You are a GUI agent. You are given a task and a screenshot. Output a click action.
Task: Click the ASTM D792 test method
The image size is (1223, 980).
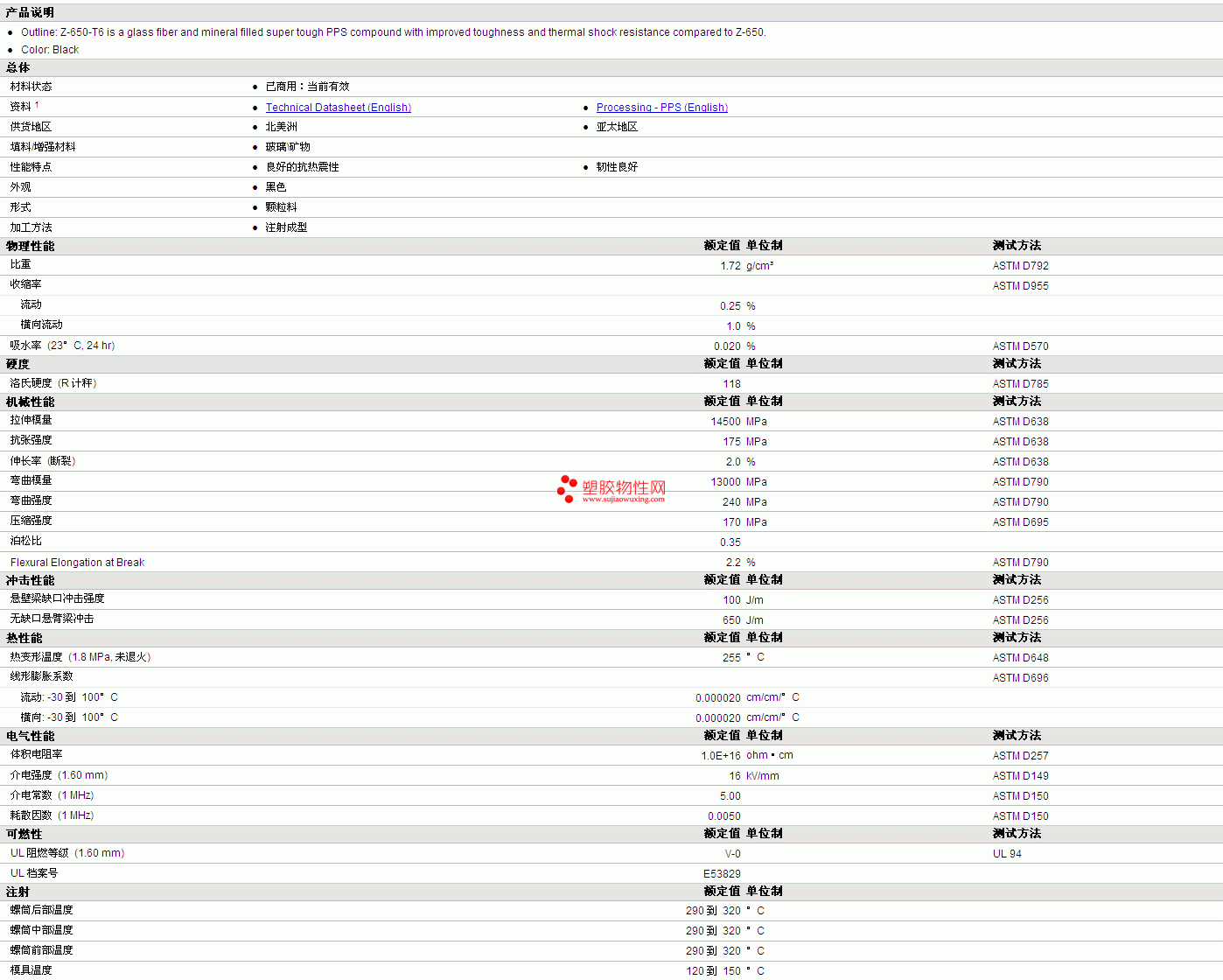[x=1021, y=266]
